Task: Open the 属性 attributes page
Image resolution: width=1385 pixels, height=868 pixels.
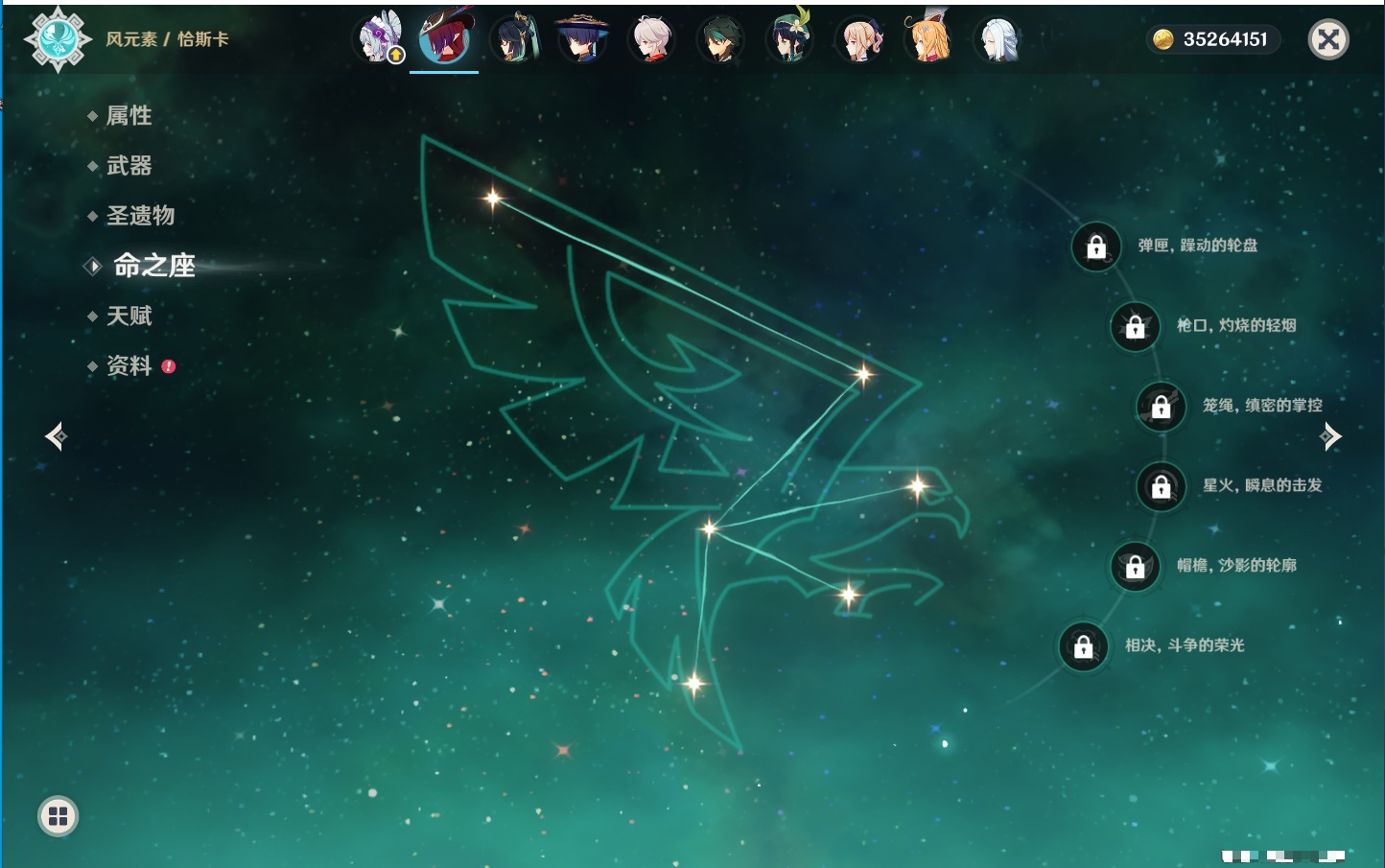Action: click(x=129, y=116)
